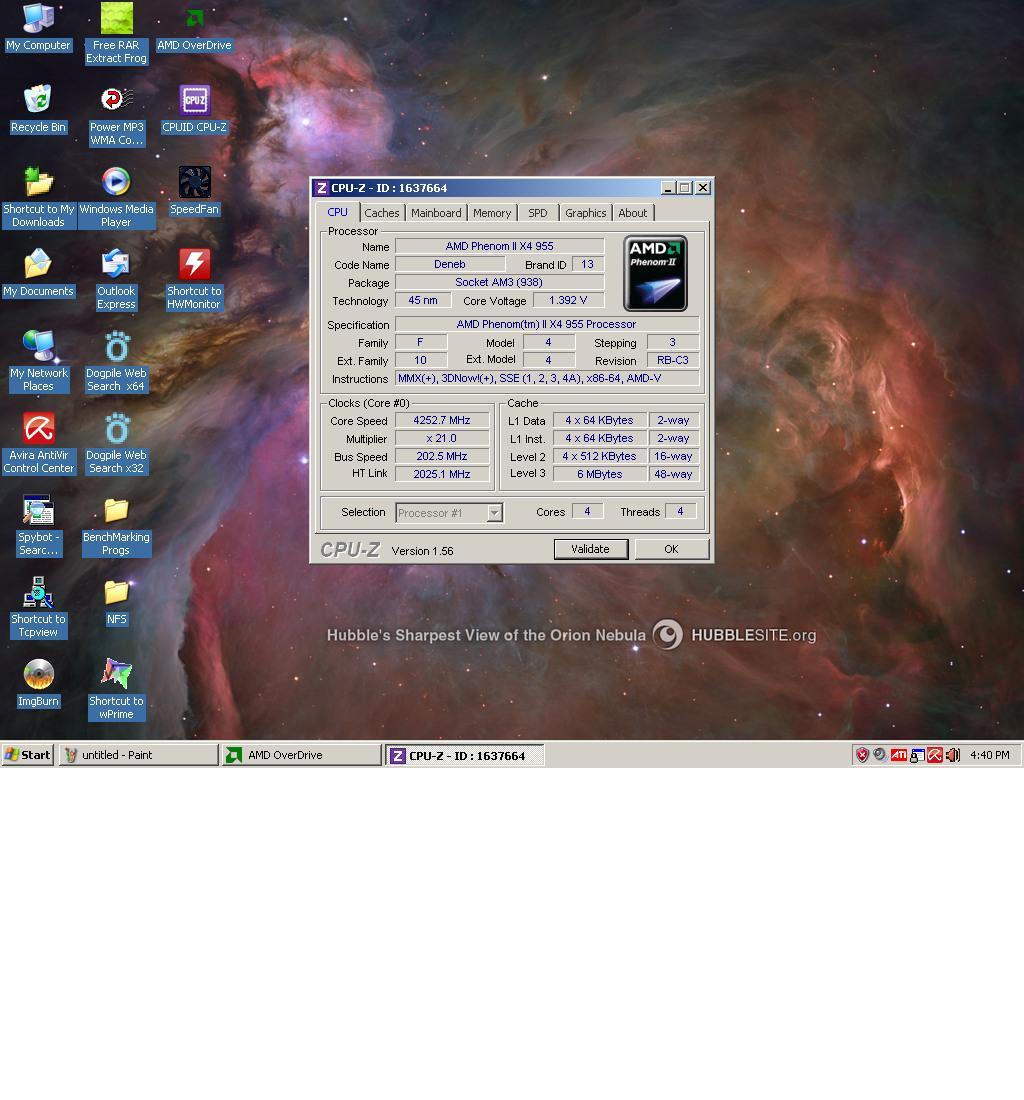The height and width of the screenshot is (1100, 1024).
Task: Click the 48-way Level 3 associativity
Action: [673, 474]
